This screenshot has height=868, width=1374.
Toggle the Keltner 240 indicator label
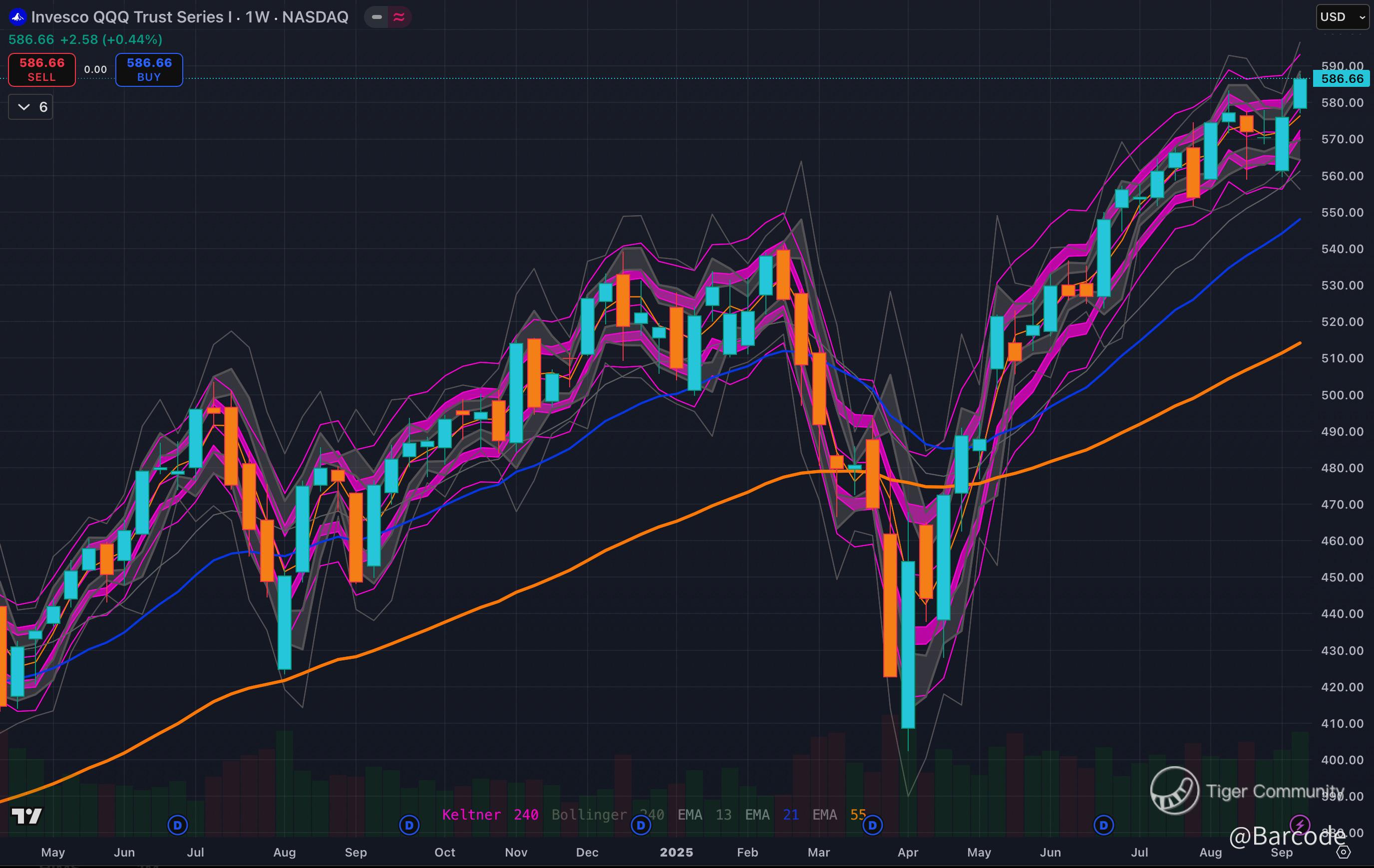coord(490,815)
